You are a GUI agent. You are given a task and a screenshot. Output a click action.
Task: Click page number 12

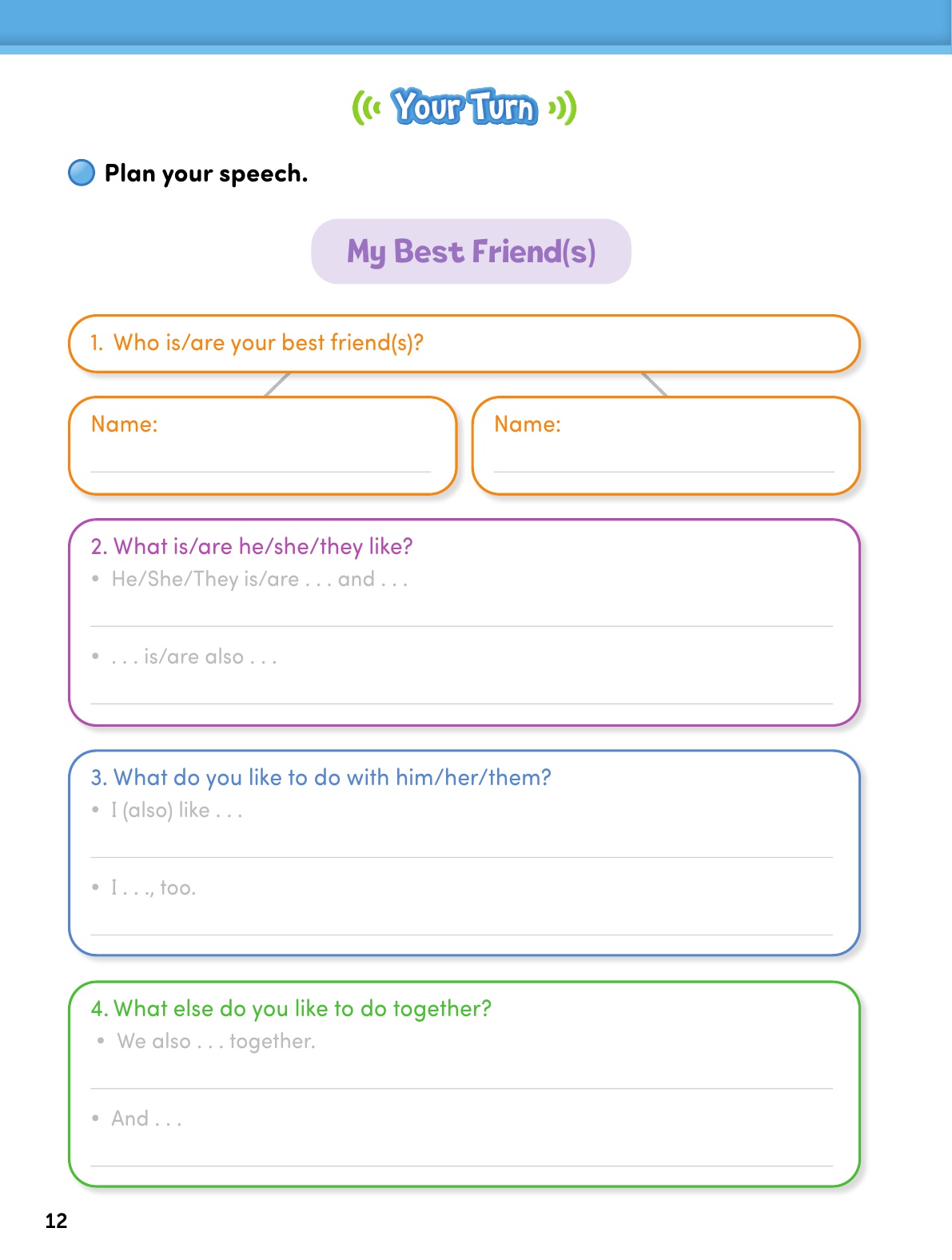point(56,1221)
